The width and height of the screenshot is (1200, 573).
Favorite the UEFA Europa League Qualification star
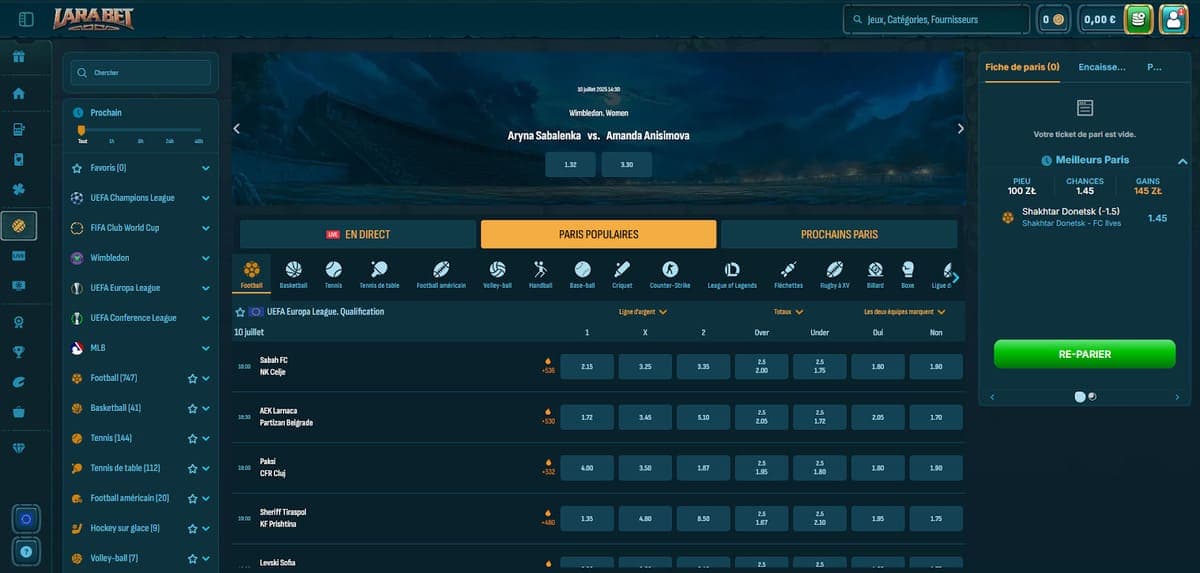240,312
